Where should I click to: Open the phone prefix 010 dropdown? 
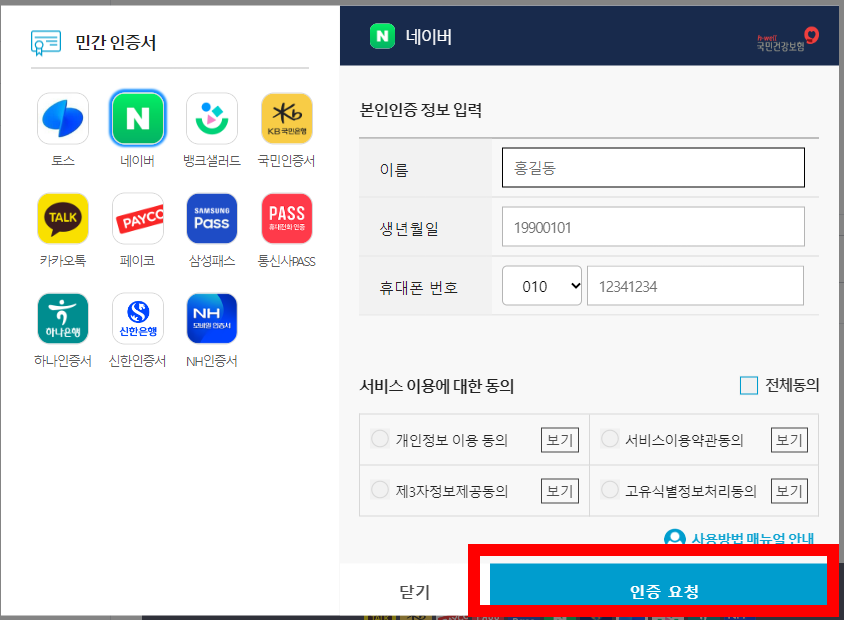[x=541, y=285]
